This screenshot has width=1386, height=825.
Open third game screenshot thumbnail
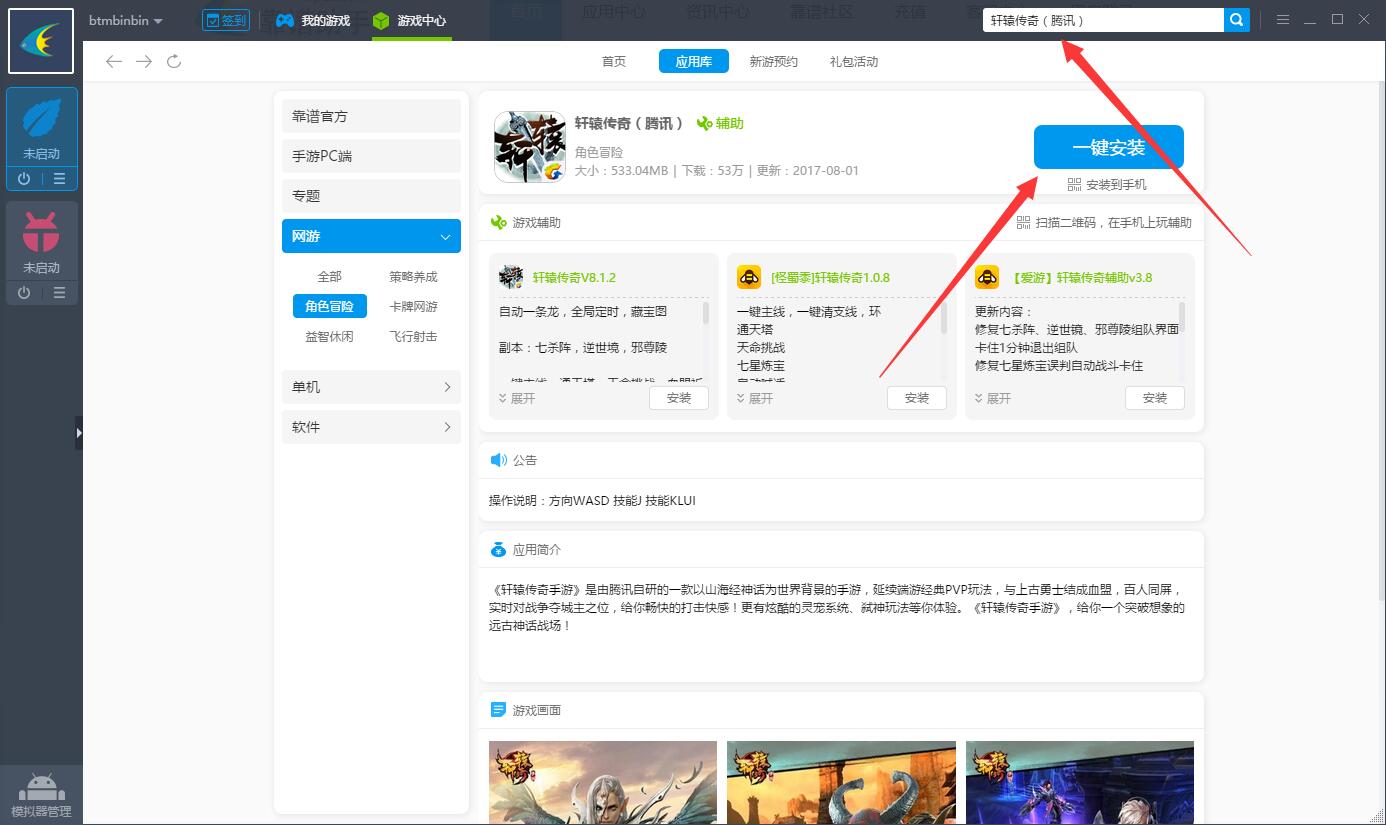(1080, 782)
